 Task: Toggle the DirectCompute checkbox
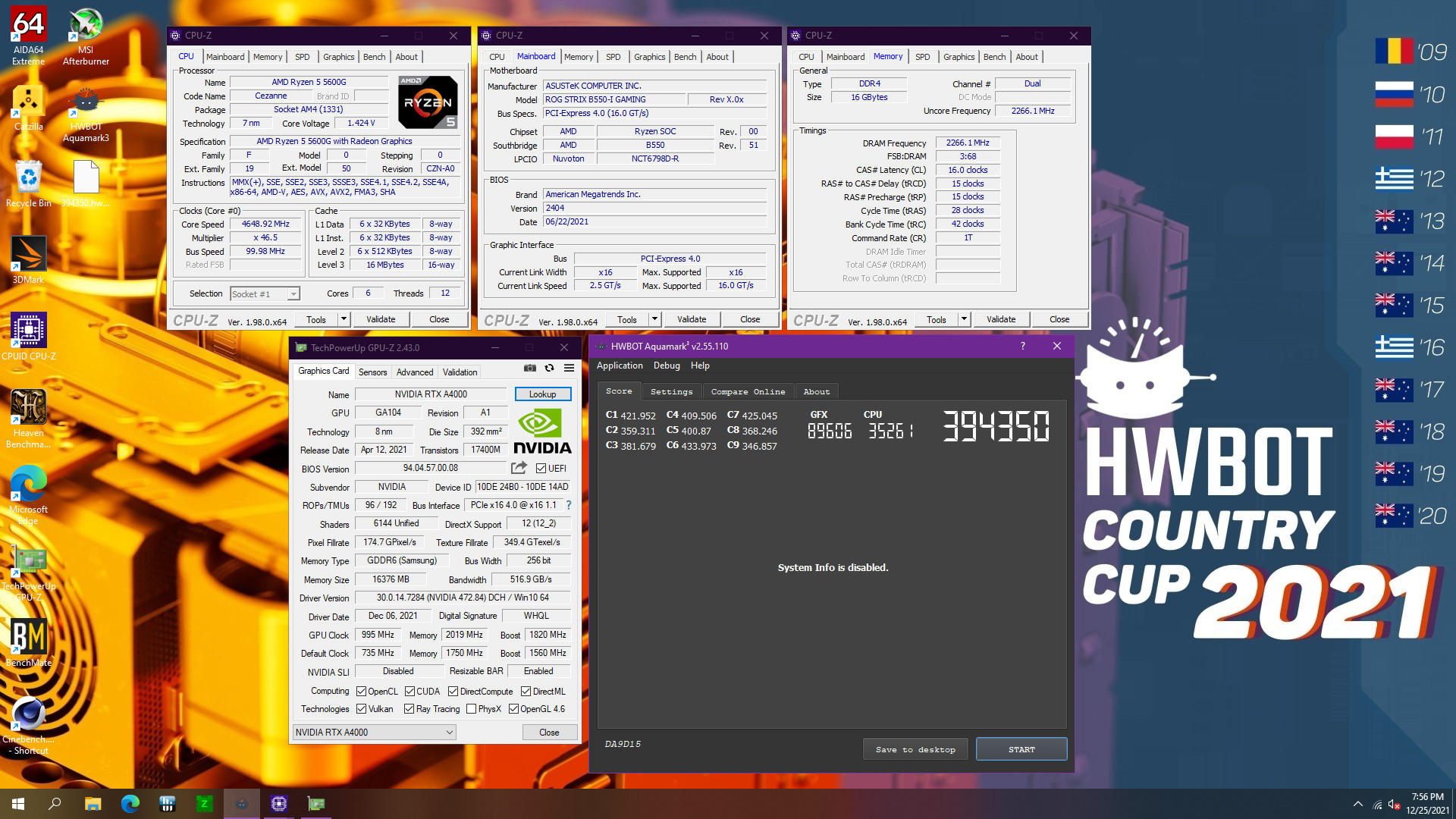click(453, 692)
